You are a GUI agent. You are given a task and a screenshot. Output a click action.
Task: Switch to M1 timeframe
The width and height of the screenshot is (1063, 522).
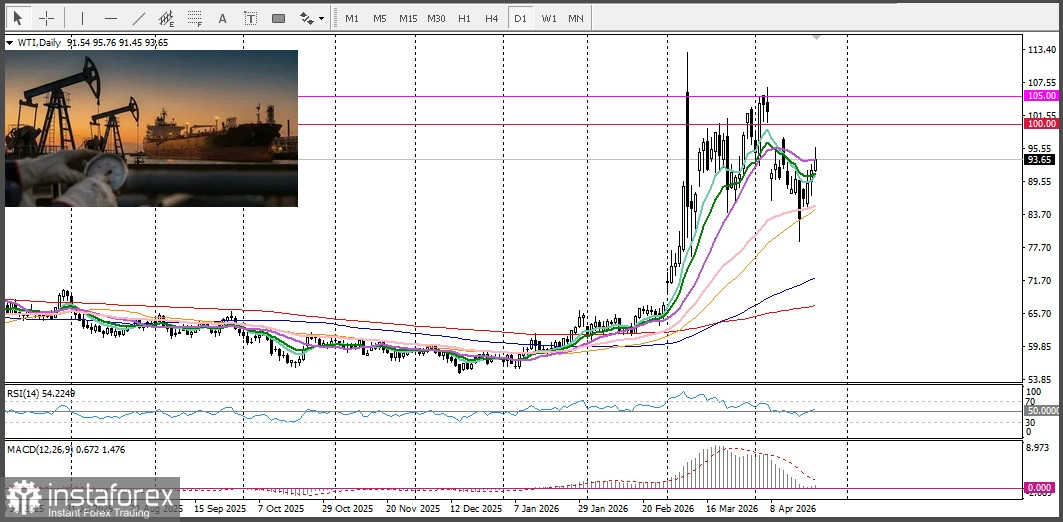pos(351,18)
